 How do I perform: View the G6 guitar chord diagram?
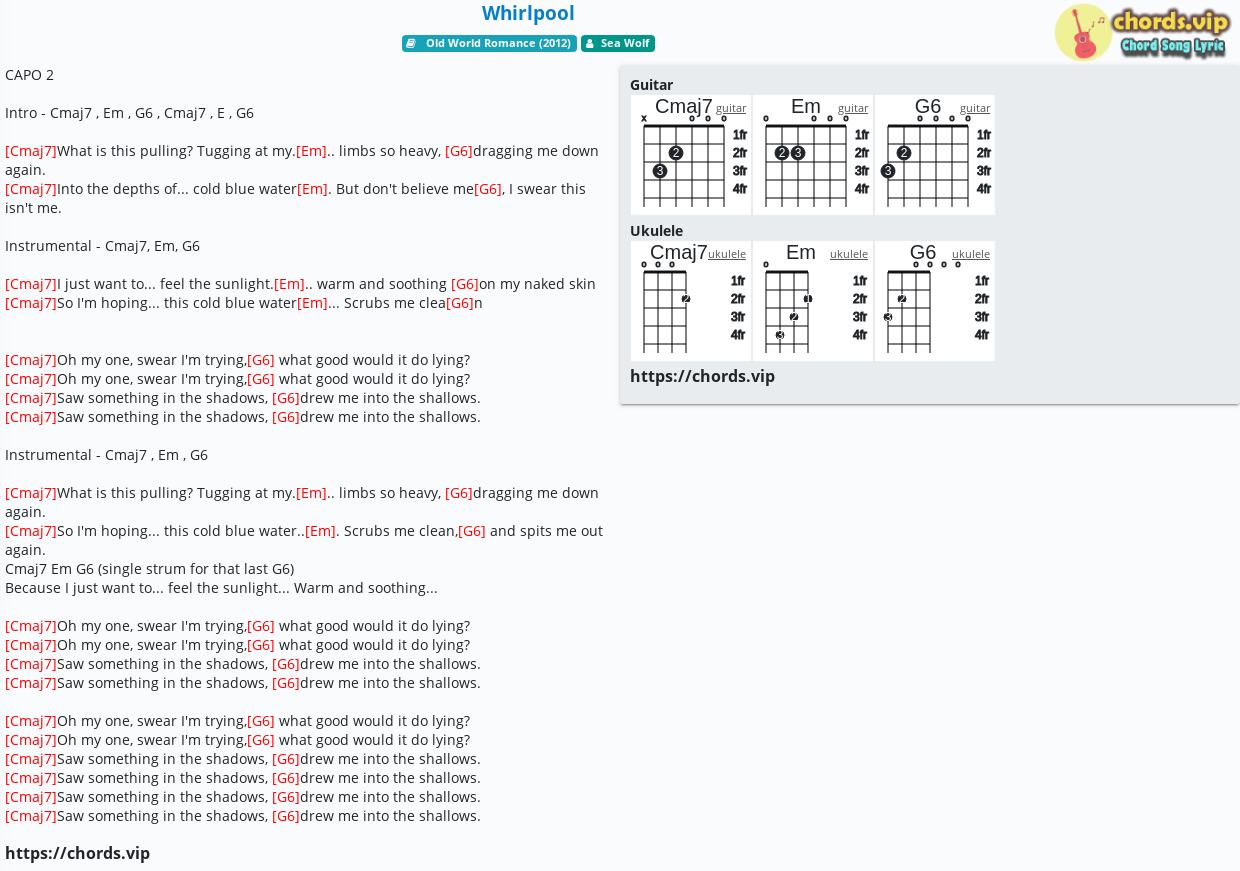point(935,155)
